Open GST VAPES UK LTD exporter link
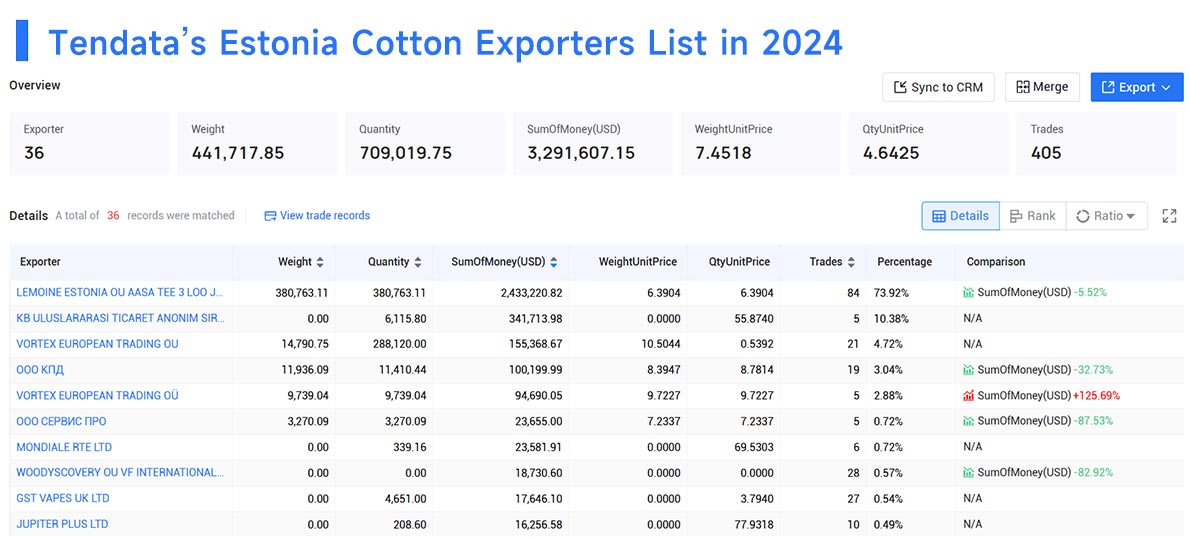 coord(63,498)
